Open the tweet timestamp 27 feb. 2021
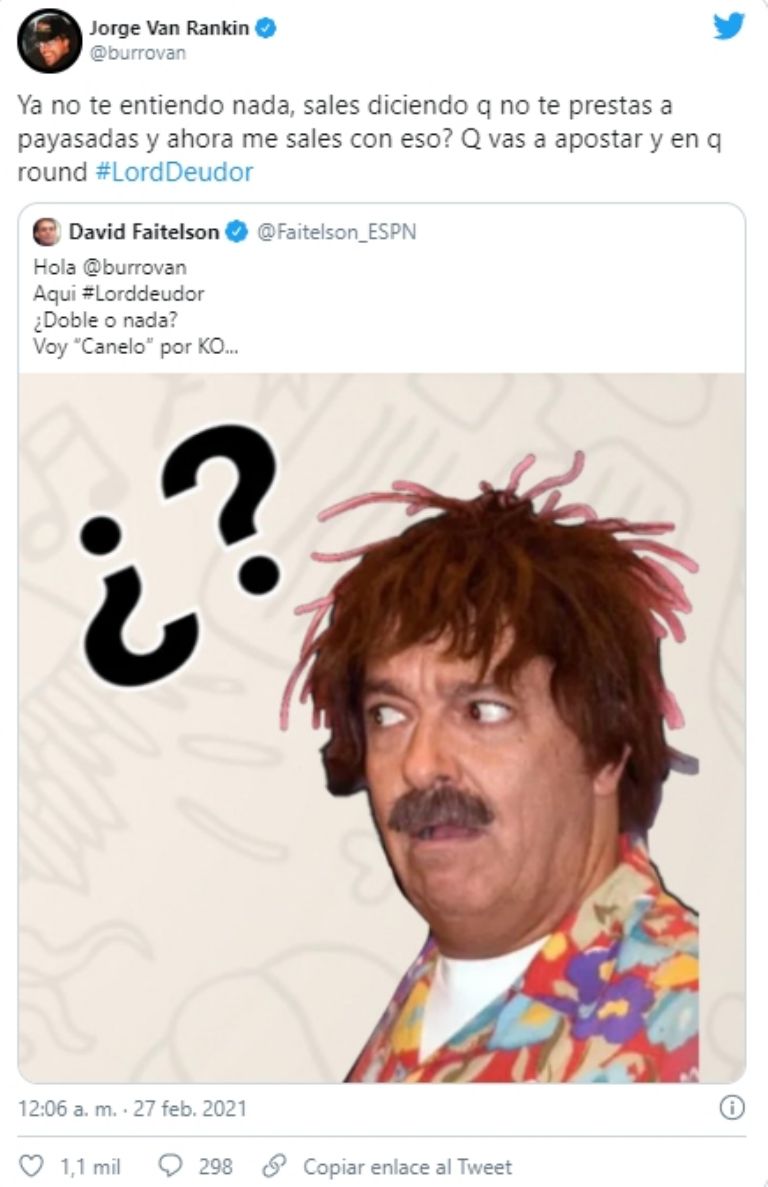 [133, 1108]
